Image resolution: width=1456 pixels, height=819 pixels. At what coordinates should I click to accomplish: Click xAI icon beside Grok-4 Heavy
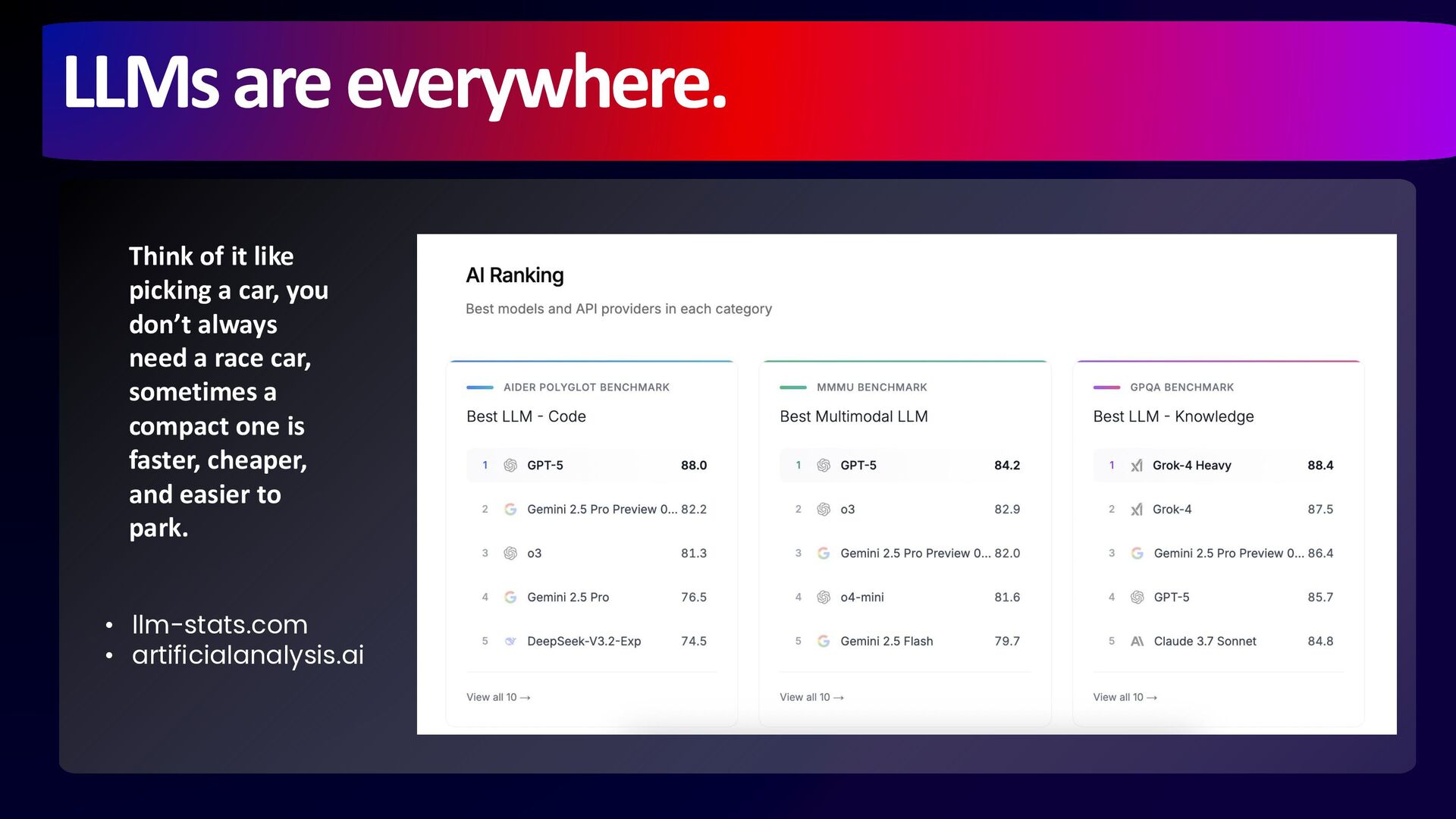click(1136, 466)
